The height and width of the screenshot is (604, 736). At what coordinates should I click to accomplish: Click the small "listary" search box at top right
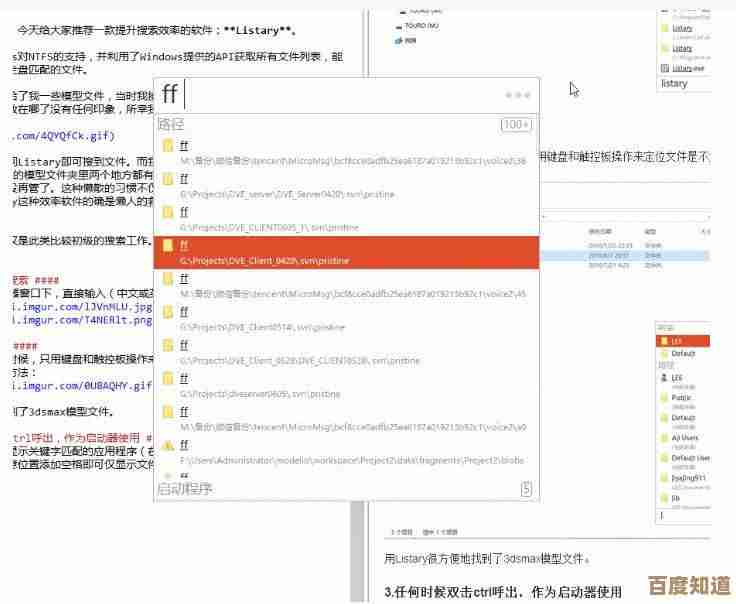pyautogui.click(x=685, y=84)
